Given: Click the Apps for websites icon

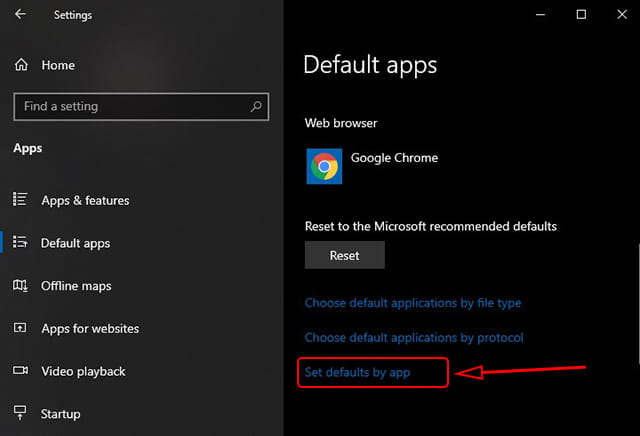Looking at the screenshot, I should (20, 328).
